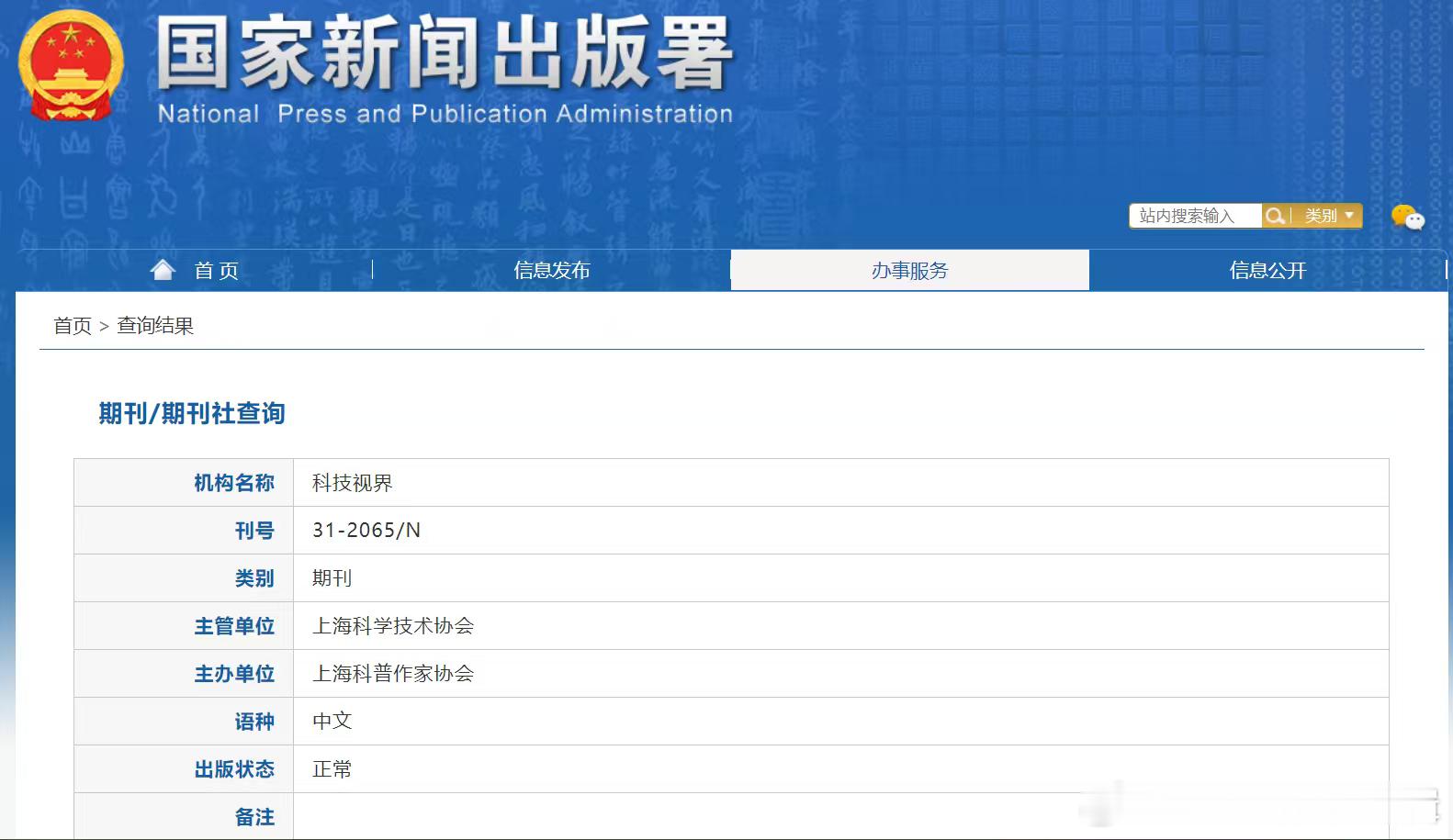The height and width of the screenshot is (840, 1453).
Task: Click the 语种 row label
Action: coord(254,722)
